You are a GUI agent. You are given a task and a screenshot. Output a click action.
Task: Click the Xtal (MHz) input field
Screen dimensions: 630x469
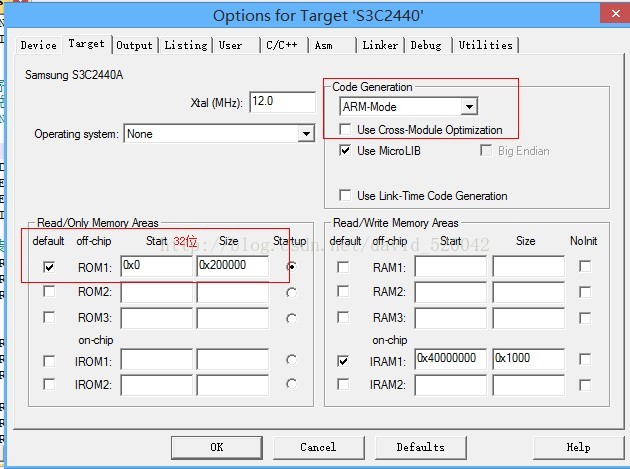click(282, 102)
